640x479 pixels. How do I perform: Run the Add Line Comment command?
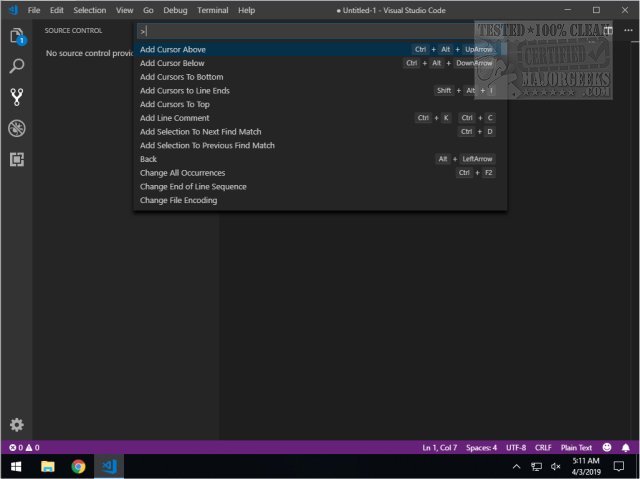coord(320,118)
